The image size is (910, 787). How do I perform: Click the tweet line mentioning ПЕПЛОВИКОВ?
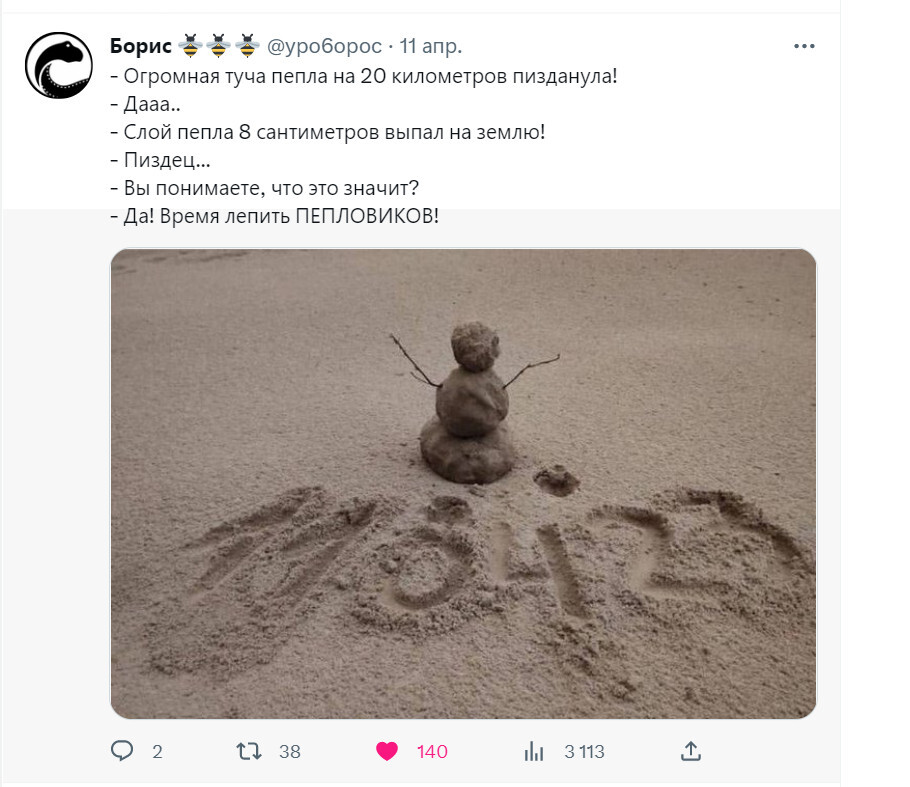[275, 216]
